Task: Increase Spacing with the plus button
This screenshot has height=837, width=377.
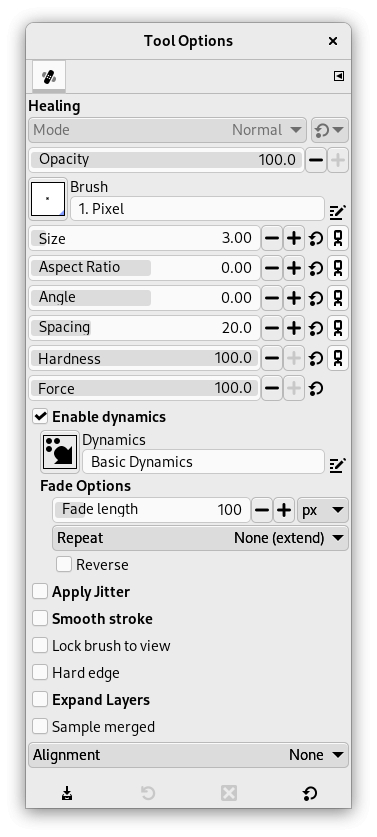Action: (x=294, y=328)
